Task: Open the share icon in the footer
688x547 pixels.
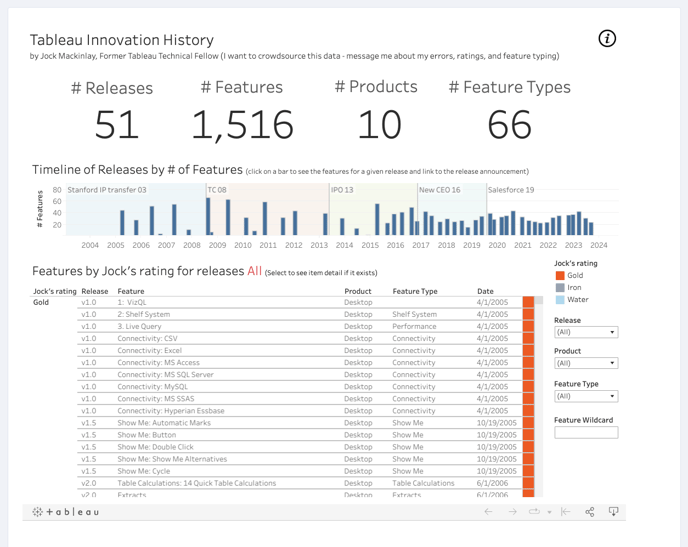Action: coord(590,511)
